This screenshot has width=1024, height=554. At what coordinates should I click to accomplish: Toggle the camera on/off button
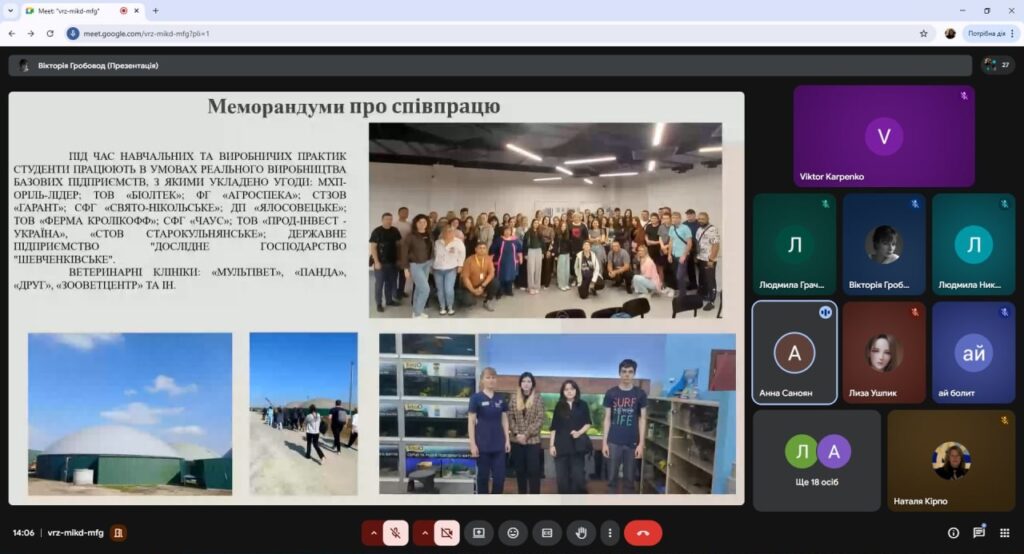tap(447, 533)
